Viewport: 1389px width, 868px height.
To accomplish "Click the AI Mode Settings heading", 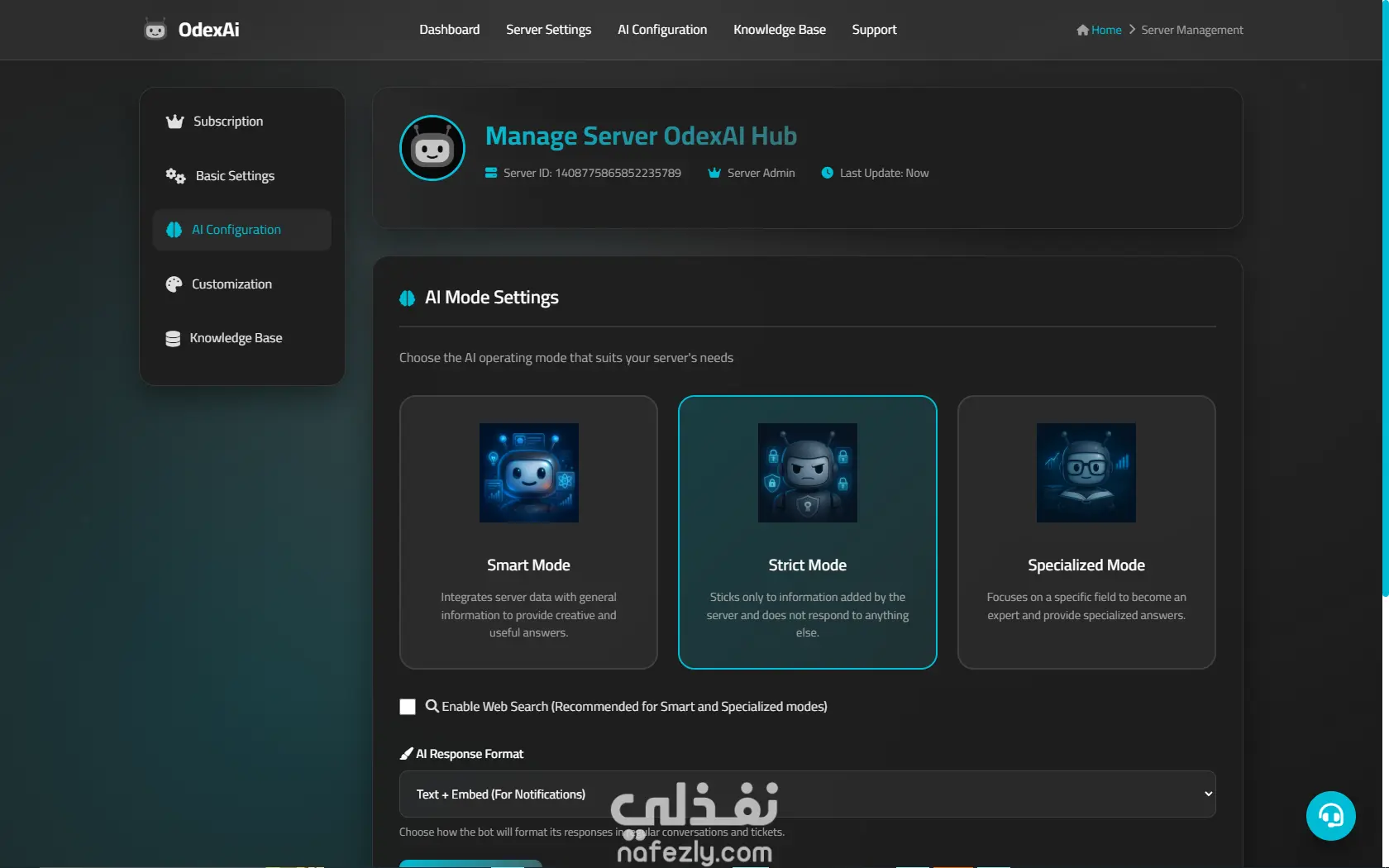I will click(x=492, y=298).
